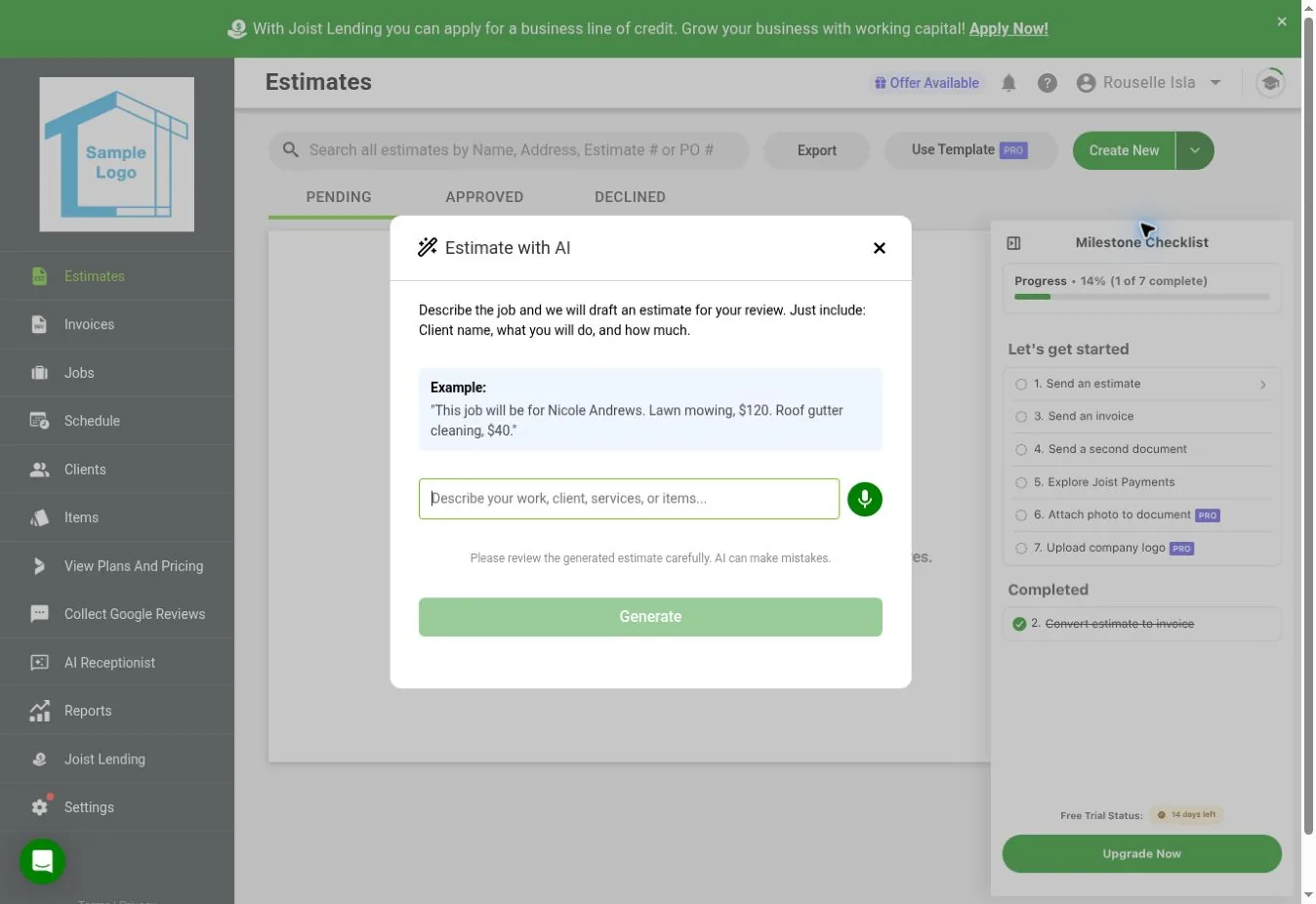The width and height of the screenshot is (1316, 904).
Task: Click the Apply Now! link
Action: tap(1008, 28)
